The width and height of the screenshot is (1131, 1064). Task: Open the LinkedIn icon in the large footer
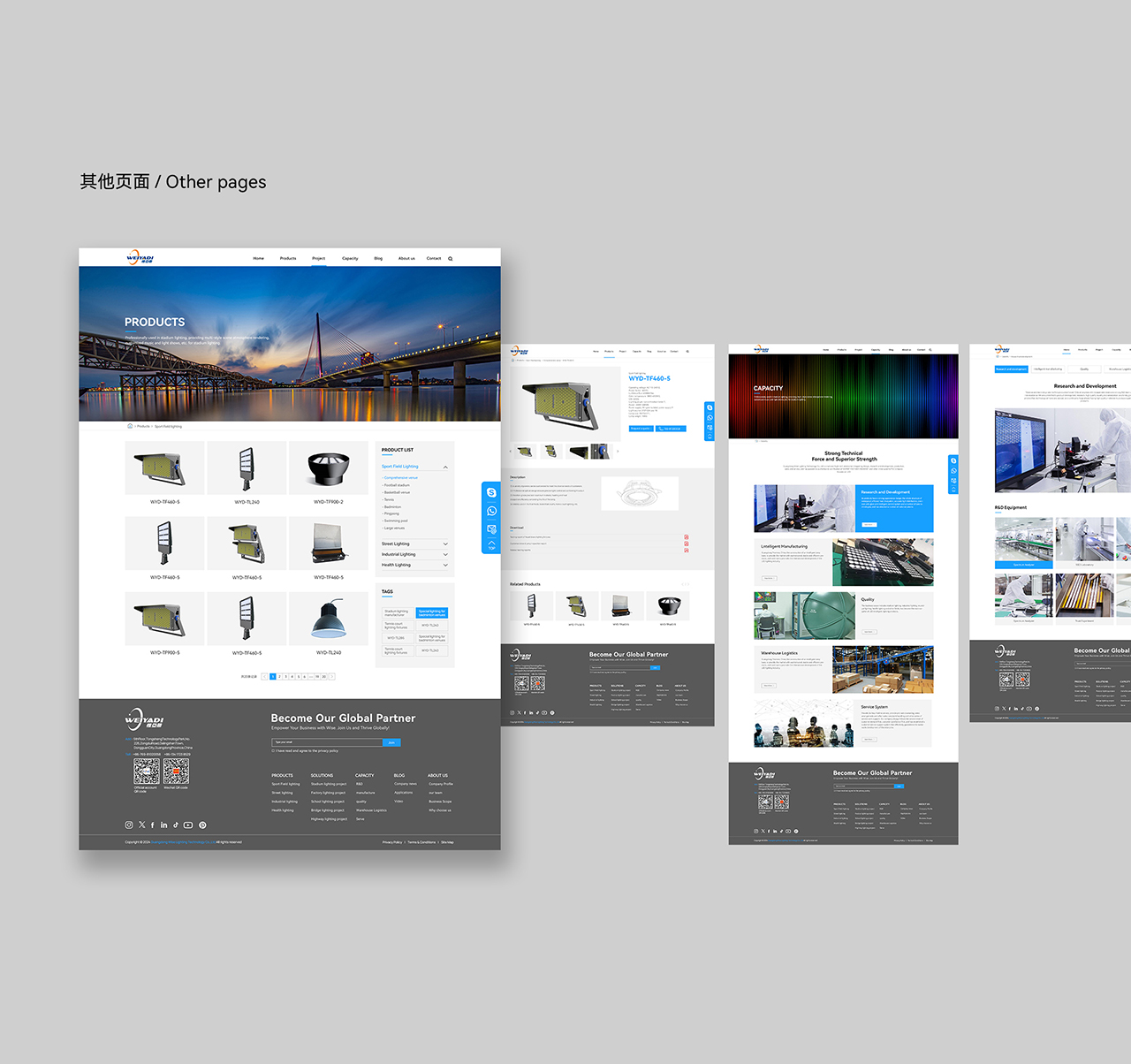click(163, 825)
